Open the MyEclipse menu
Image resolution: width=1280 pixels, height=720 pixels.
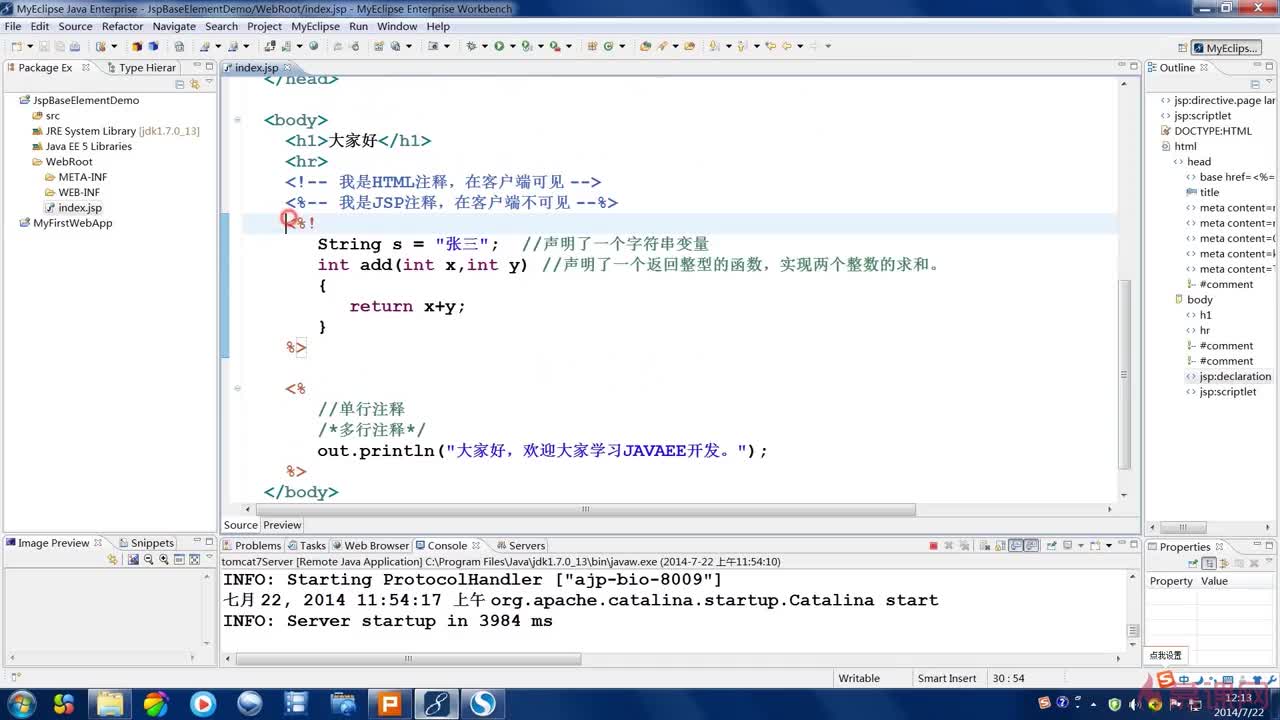point(315,26)
